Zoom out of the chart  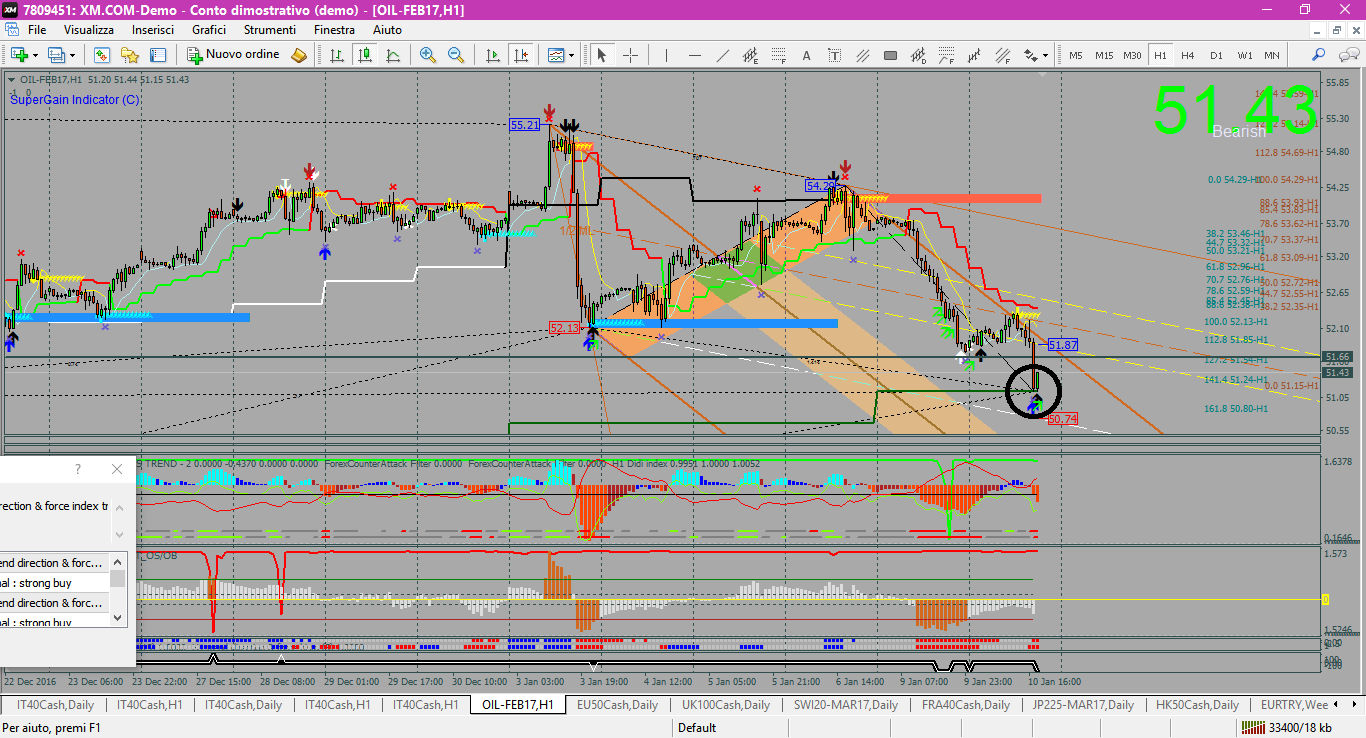click(456, 55)
